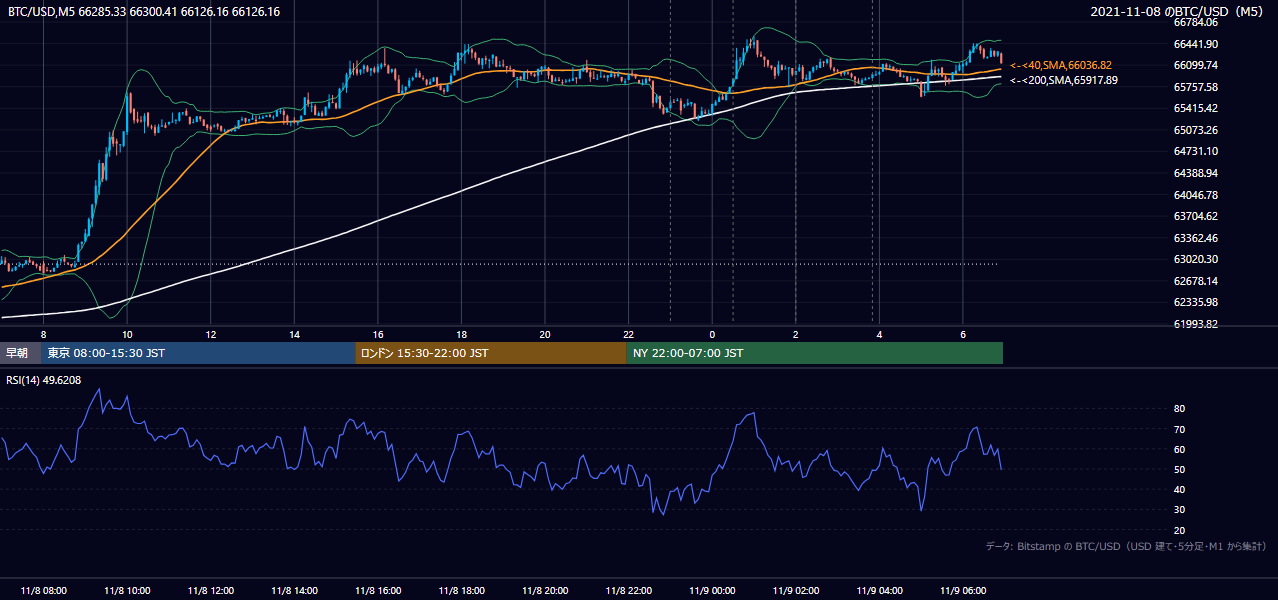Screen dimensions: 1278x600
Task: Click the 11/8 16:00 time label
Action: [x=378, y=590]
